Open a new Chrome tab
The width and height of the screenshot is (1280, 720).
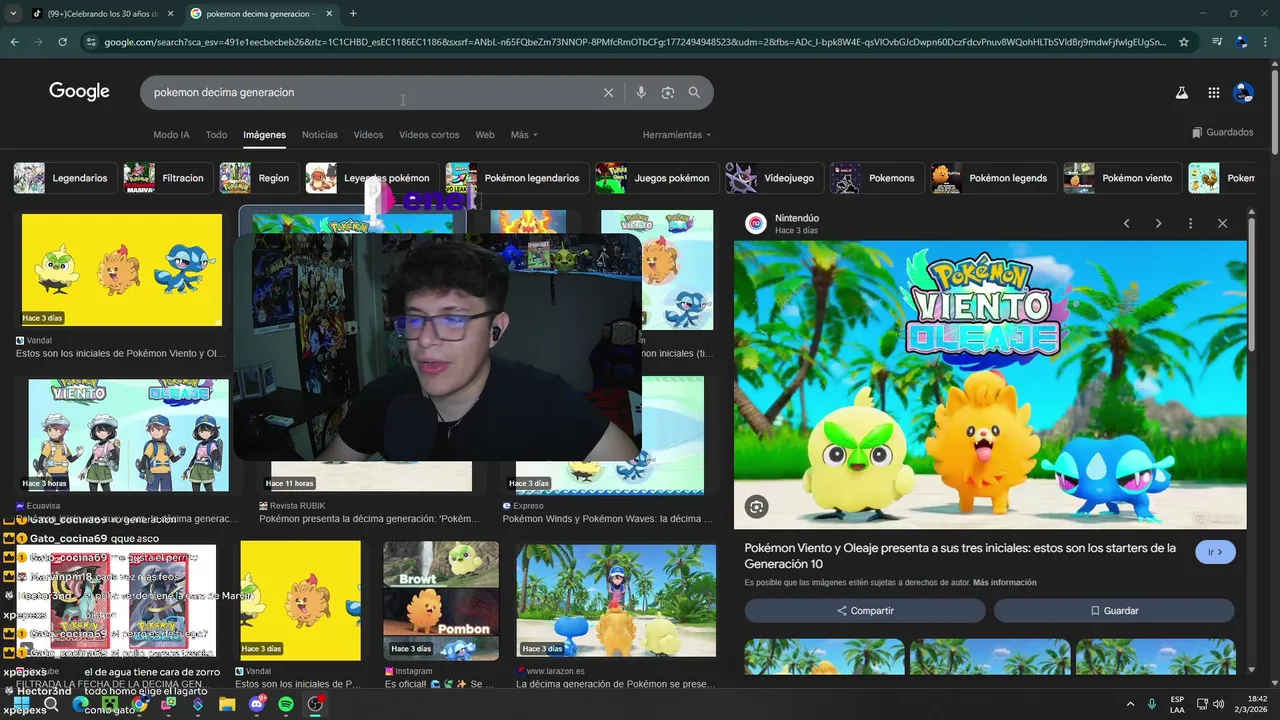click(353, 13)
